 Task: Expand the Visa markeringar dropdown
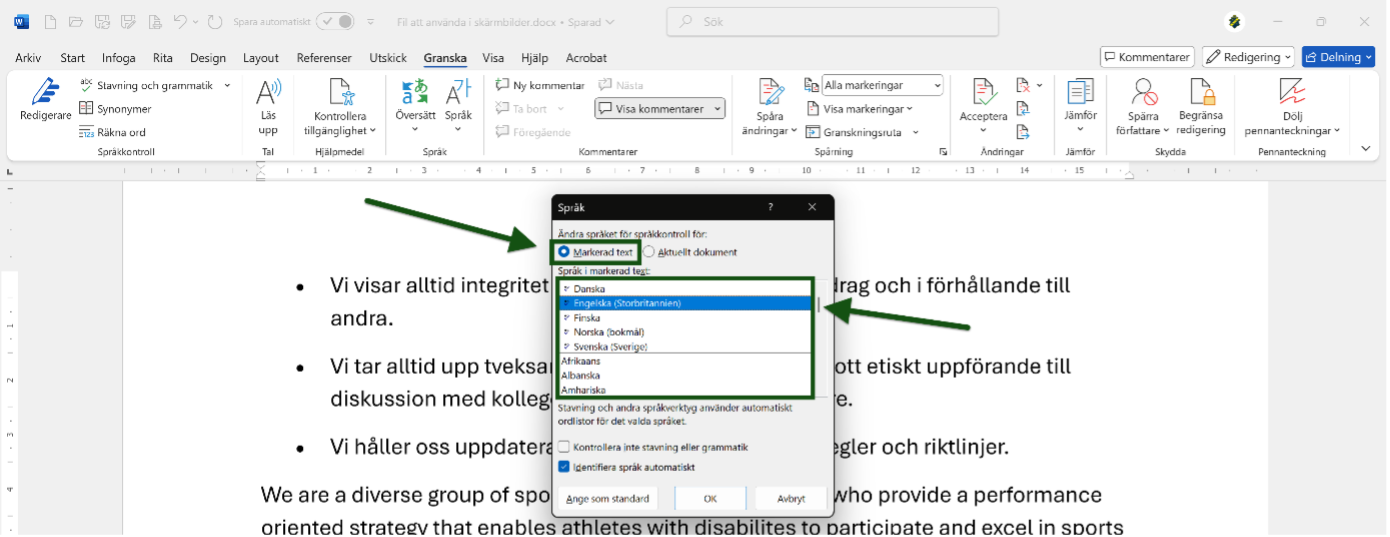pos(910,109)
